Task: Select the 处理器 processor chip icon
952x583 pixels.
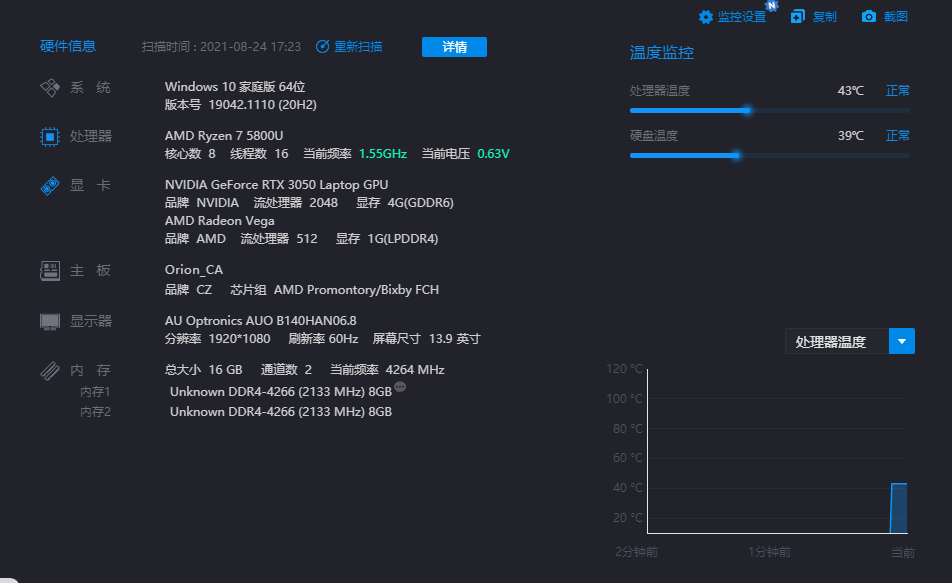Action: click(50, 137)
